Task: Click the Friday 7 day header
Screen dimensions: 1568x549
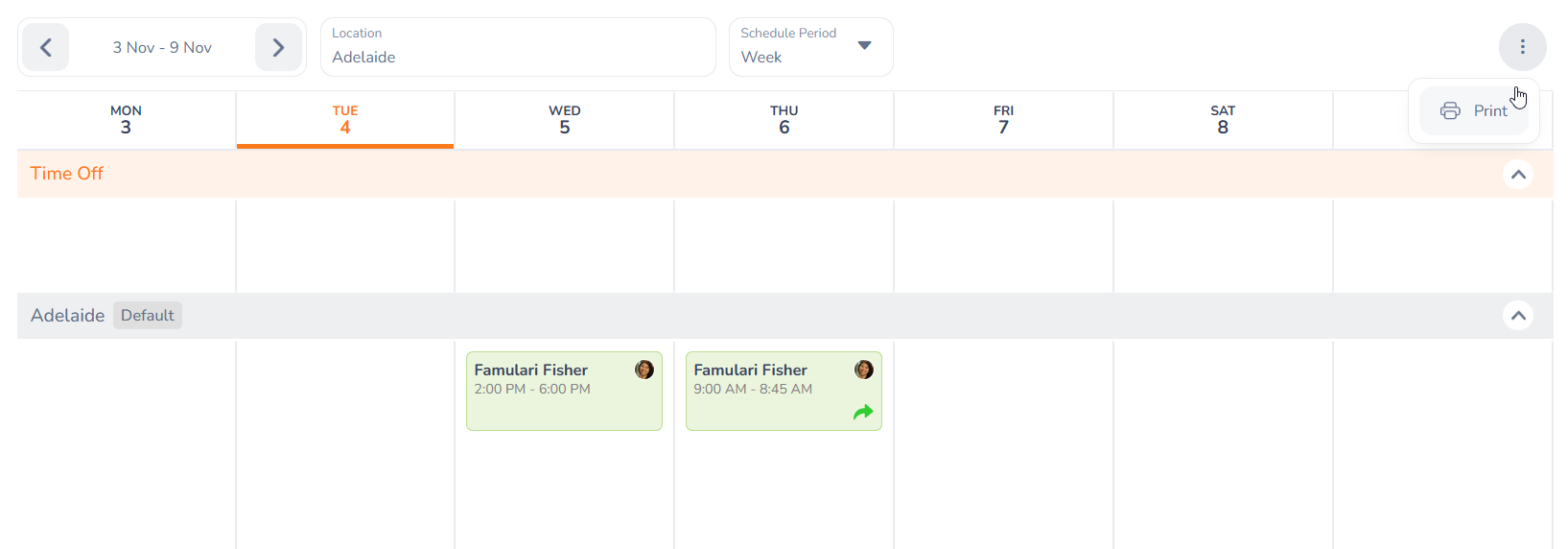Action: pos(1003,120)
